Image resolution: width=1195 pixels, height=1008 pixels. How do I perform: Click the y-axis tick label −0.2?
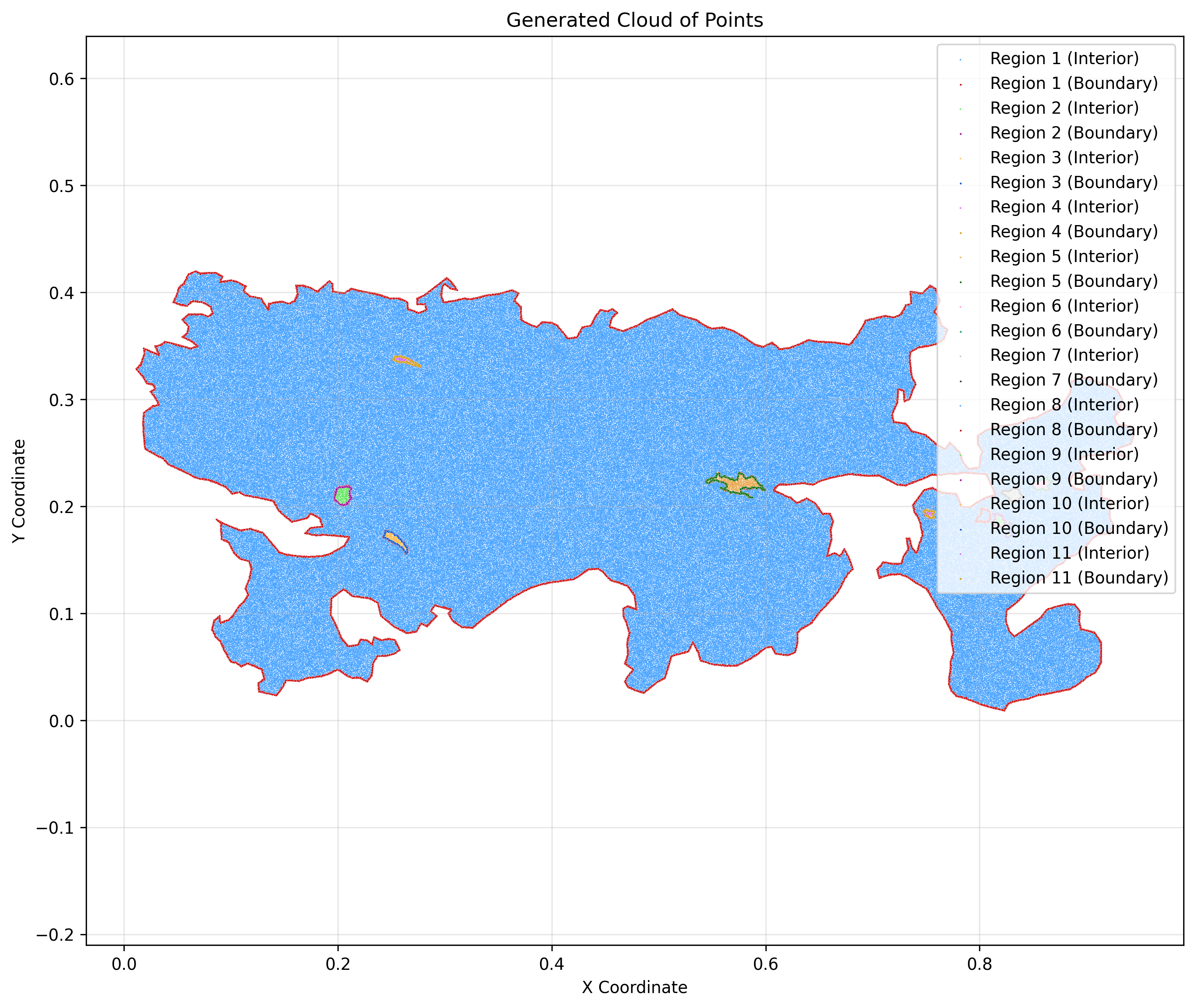click(x=55, y=934)
